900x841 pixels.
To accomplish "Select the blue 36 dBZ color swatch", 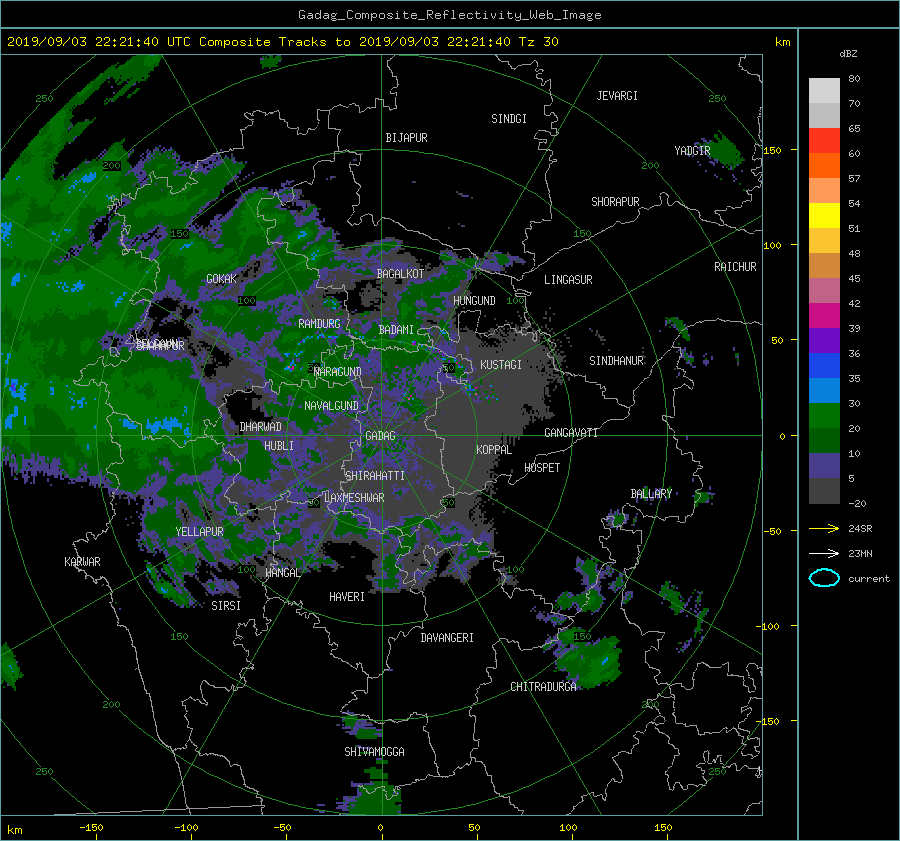I will tap(824, 365).
